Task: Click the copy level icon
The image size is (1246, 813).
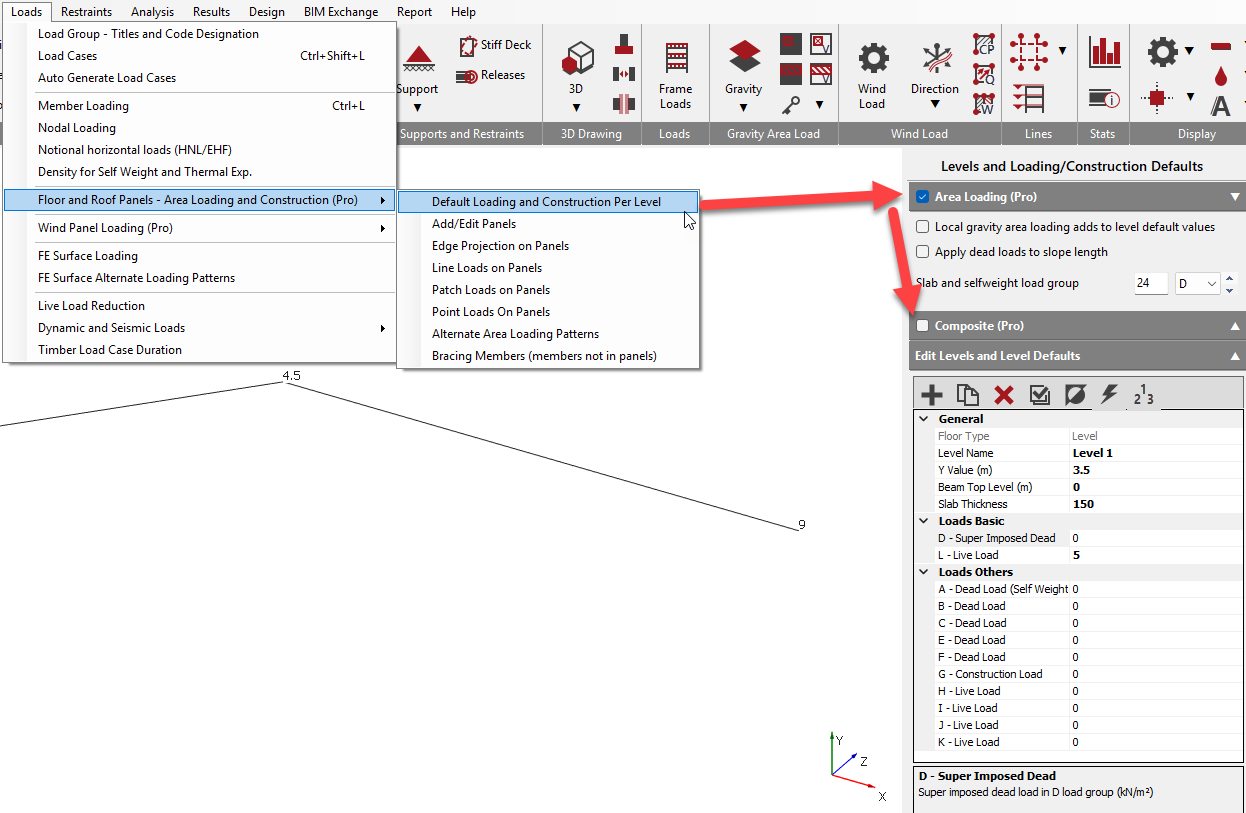Action: coord(968,395)
